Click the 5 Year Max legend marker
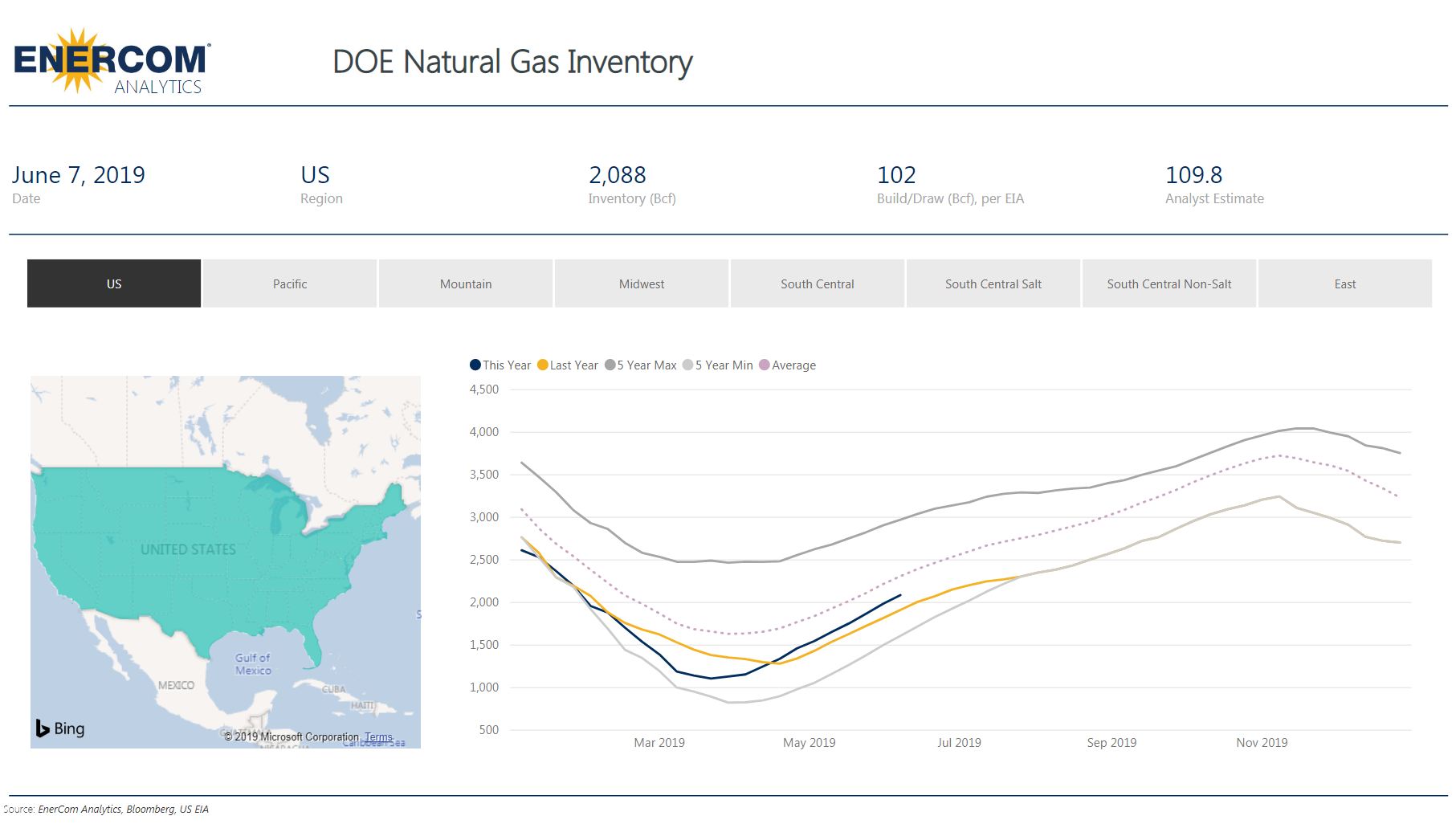1456x824 pixels. tap(610, 365)
